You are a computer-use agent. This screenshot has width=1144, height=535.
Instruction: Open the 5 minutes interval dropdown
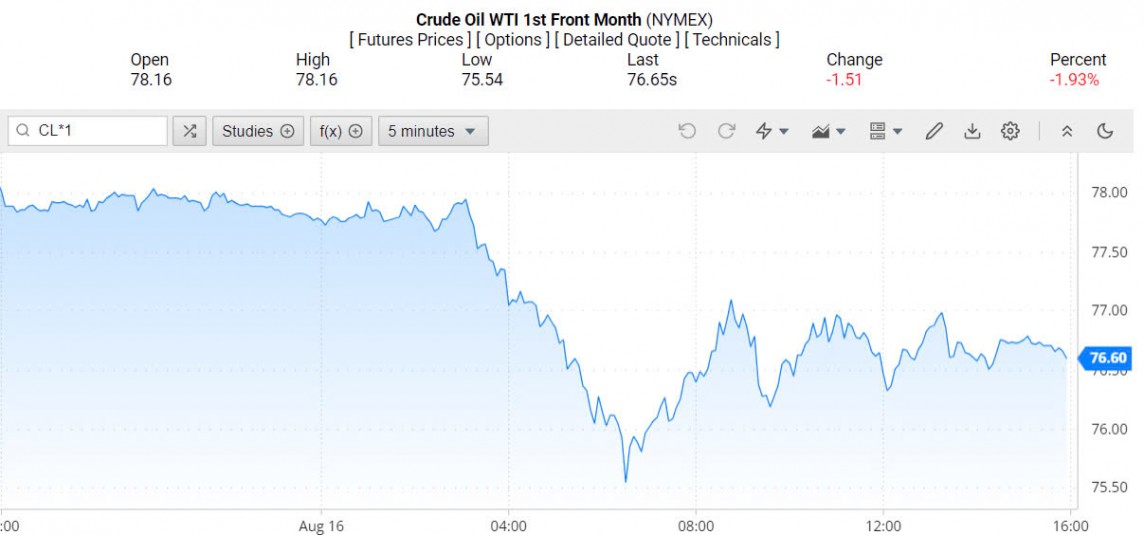(433, 131)
